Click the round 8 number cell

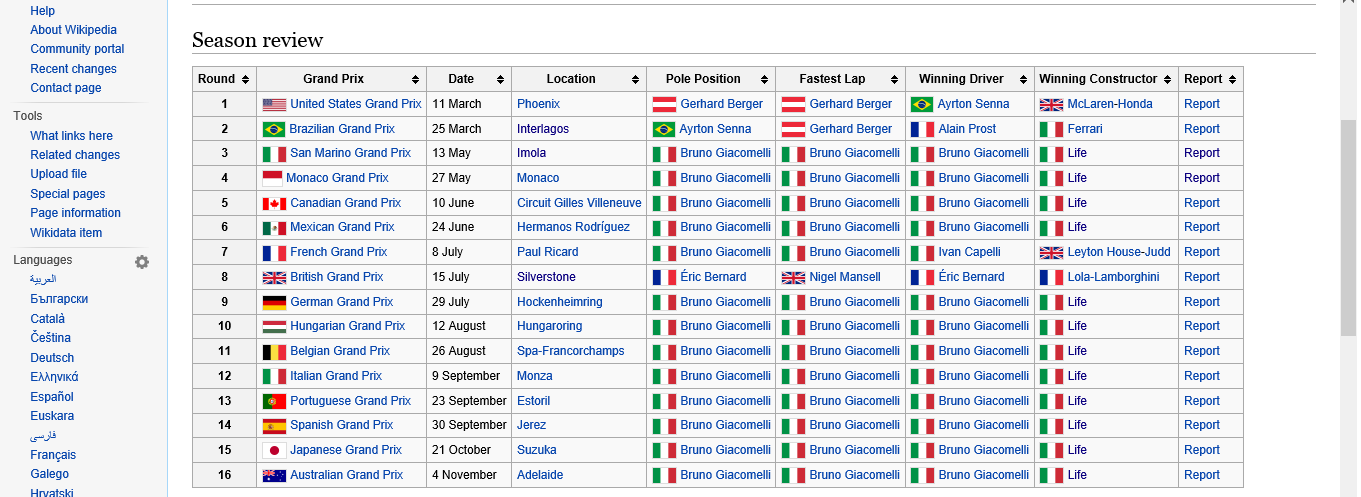pyautogui.click(x=225, y=277)
